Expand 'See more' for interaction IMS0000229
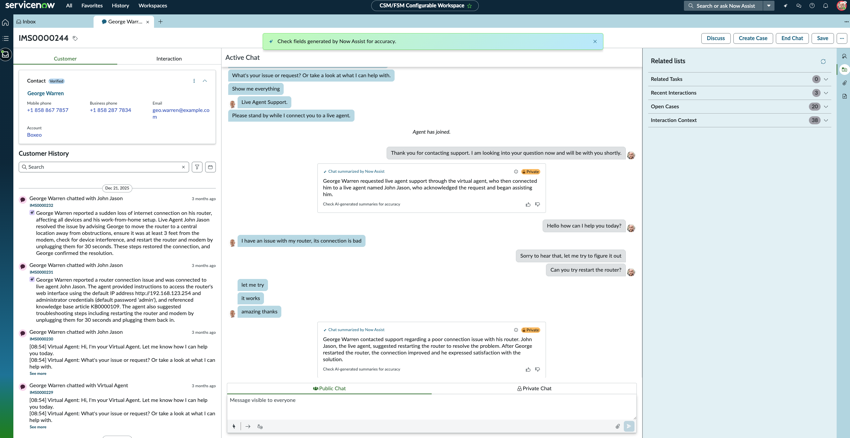Image resolution: width=850 pixels, height=438 pixels. [38, 427]
